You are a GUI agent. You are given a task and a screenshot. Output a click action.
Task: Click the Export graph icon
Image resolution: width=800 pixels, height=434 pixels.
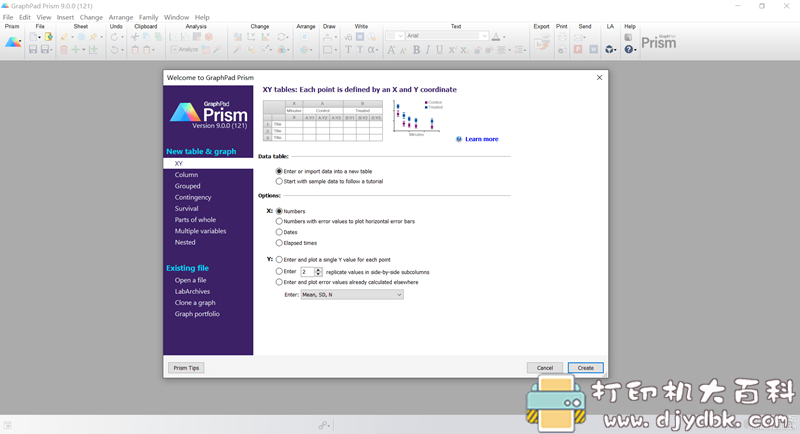click(542, 44)
